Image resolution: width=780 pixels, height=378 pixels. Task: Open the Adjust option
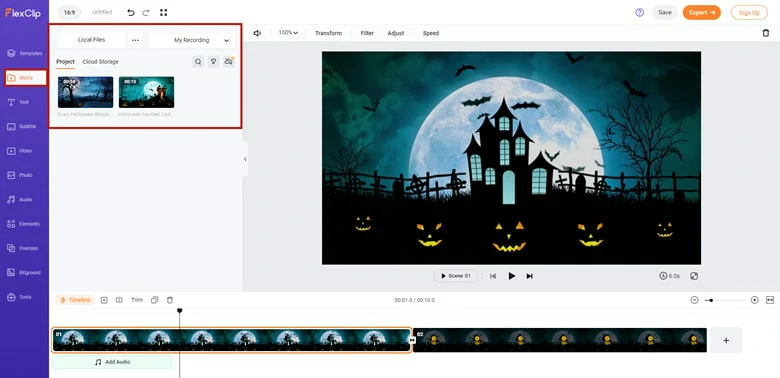point(396,33)
